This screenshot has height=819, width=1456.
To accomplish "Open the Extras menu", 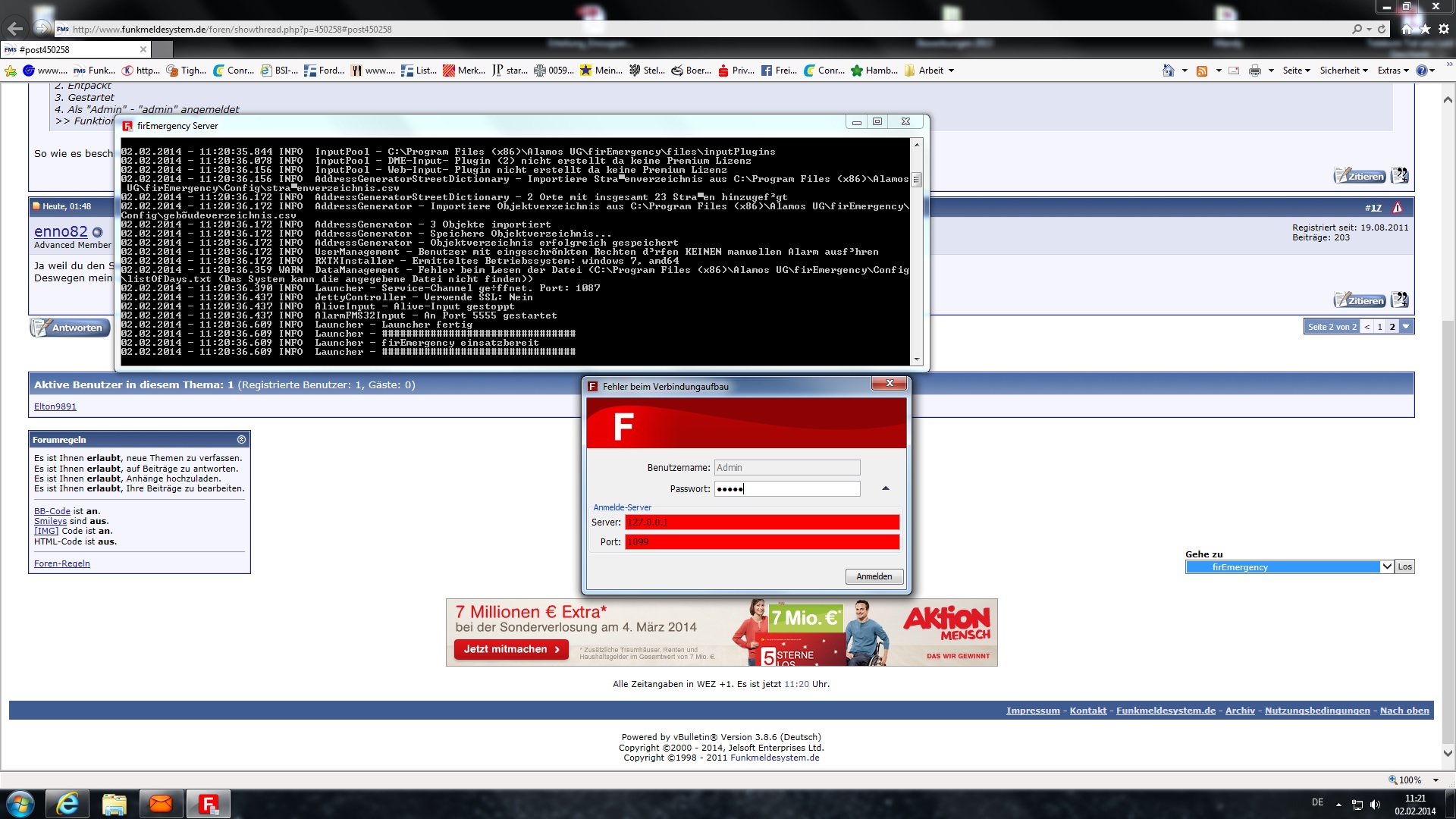I will (x=1392, y=71).
